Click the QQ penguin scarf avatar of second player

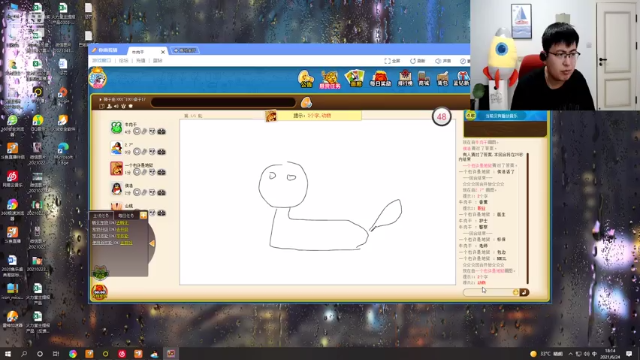pyautogui.click(x=116, y=148)
